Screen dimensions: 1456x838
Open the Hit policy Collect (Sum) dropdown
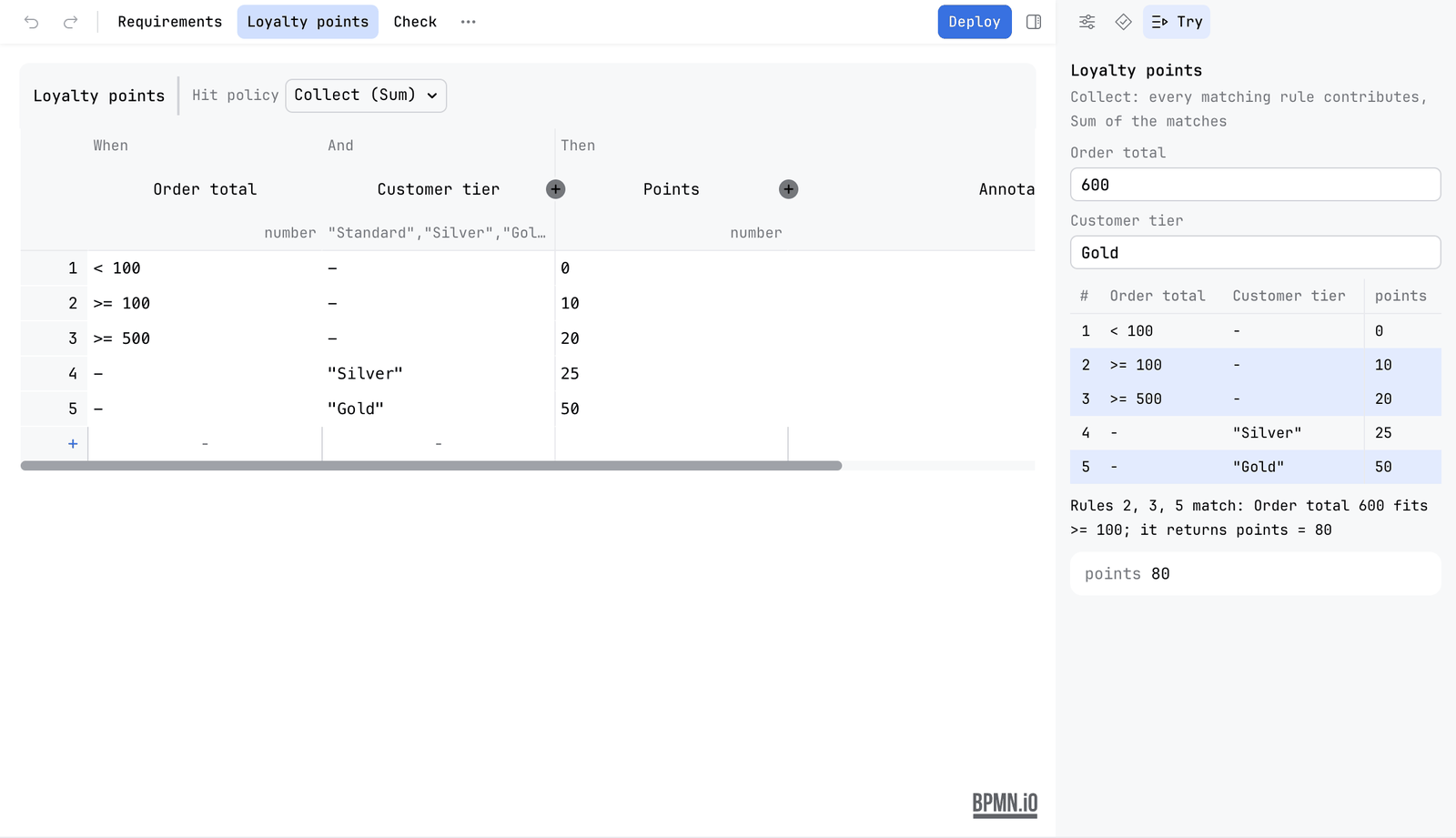click(366, 96)
